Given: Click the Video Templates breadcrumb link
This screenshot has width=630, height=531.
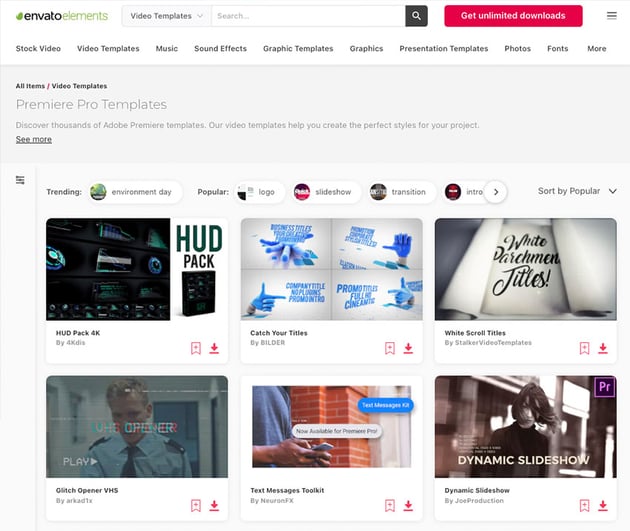Looking at the screenshot, I should 79,86.
